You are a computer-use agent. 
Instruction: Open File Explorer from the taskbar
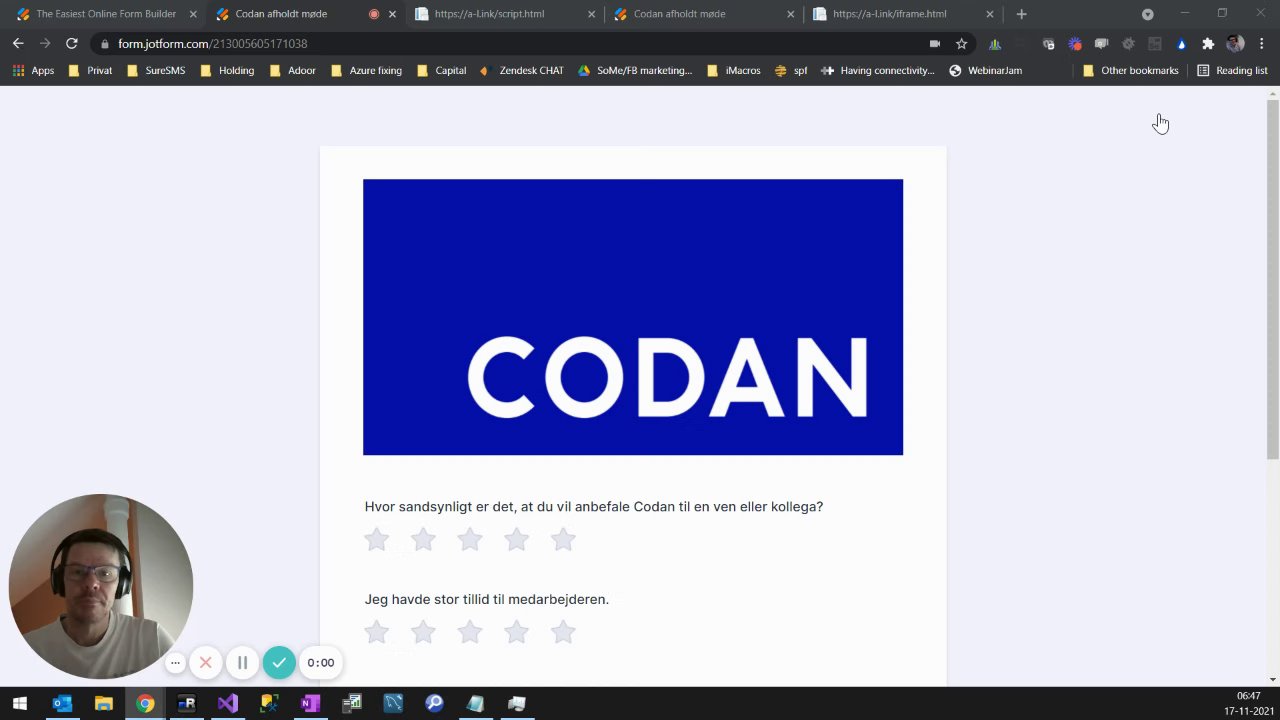click(103, 703)
